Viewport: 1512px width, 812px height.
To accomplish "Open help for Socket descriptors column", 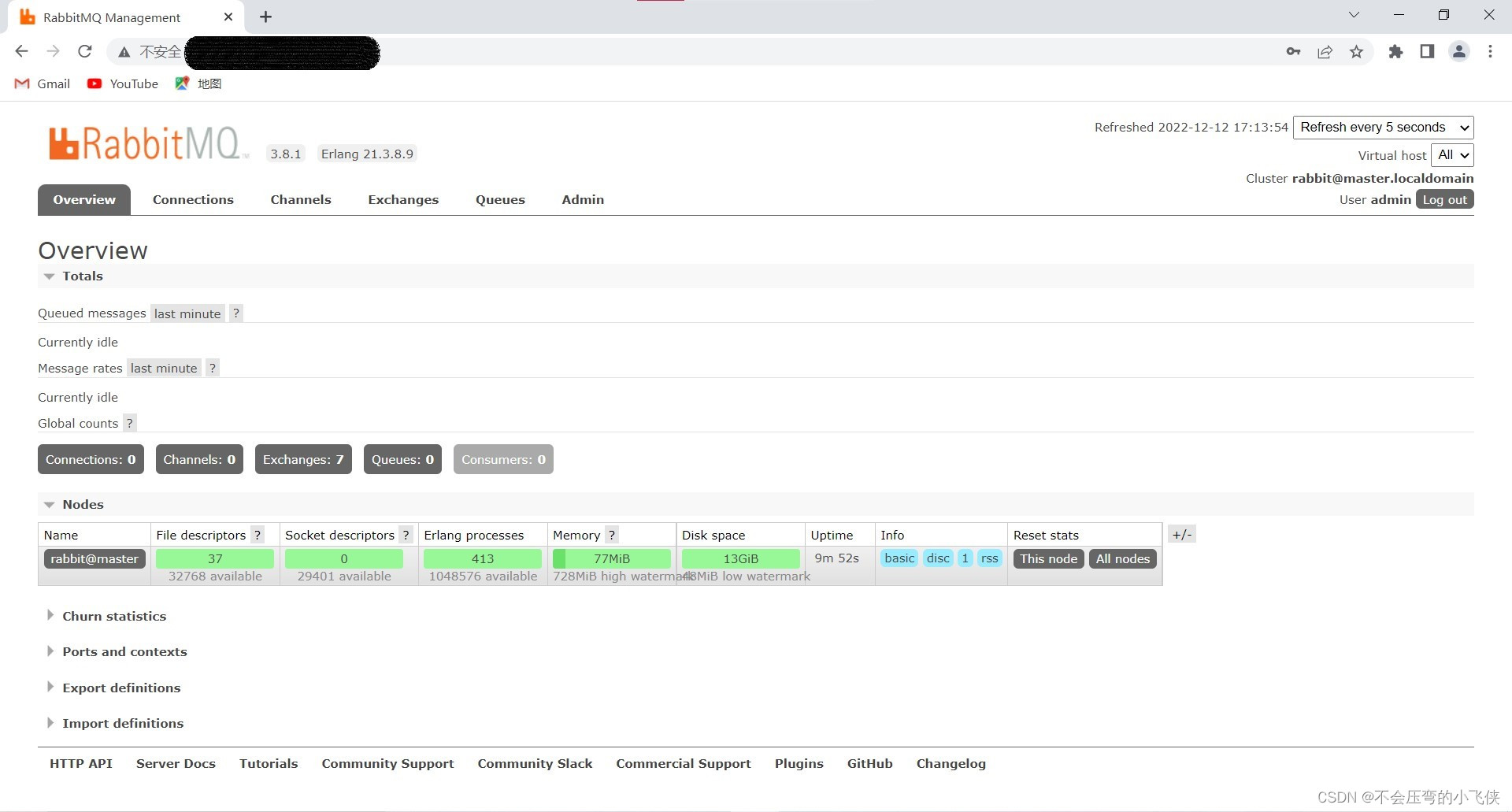I will (x=406, y=535).
